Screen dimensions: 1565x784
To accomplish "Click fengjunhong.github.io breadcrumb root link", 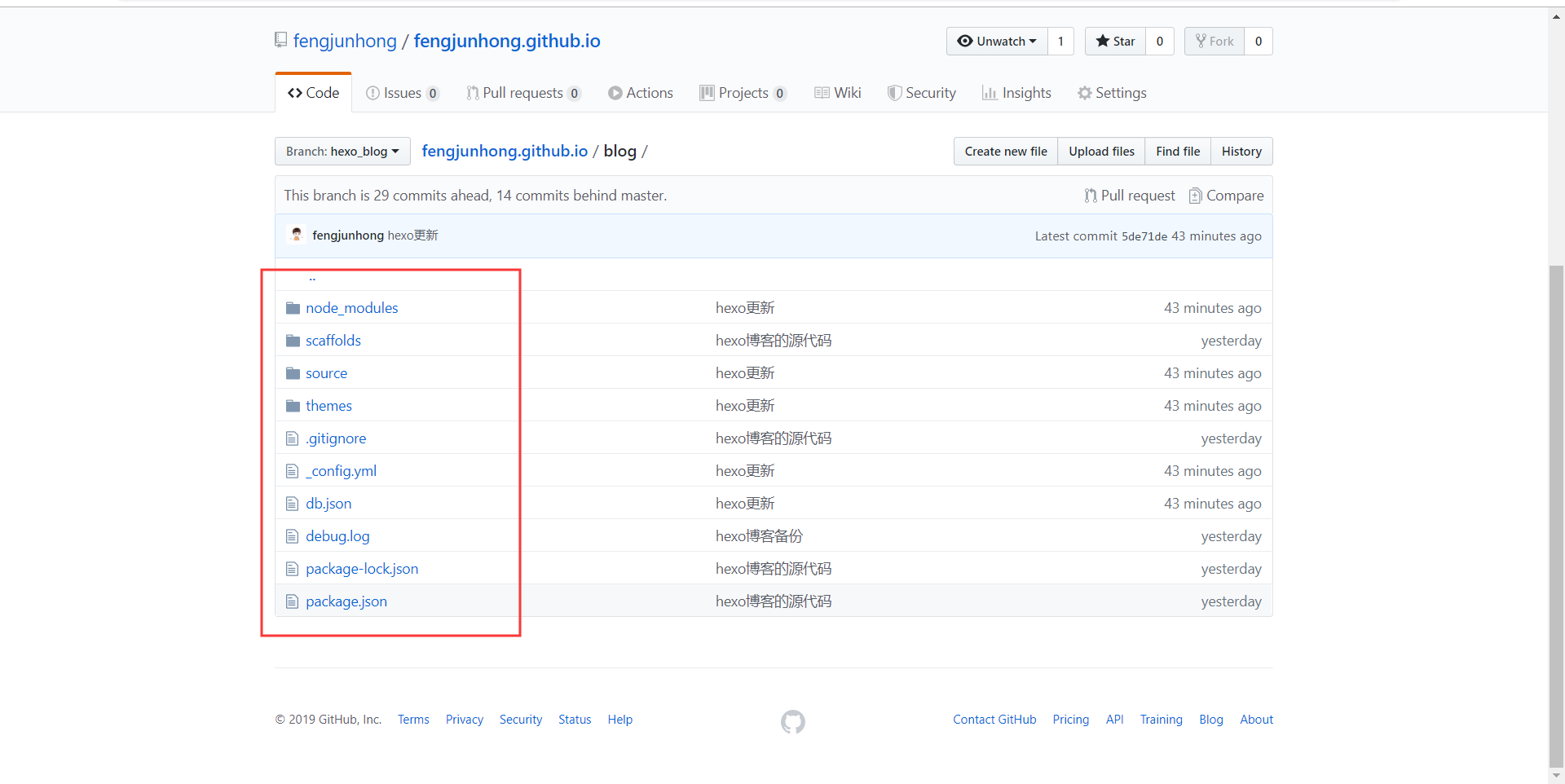I will 505,151.
